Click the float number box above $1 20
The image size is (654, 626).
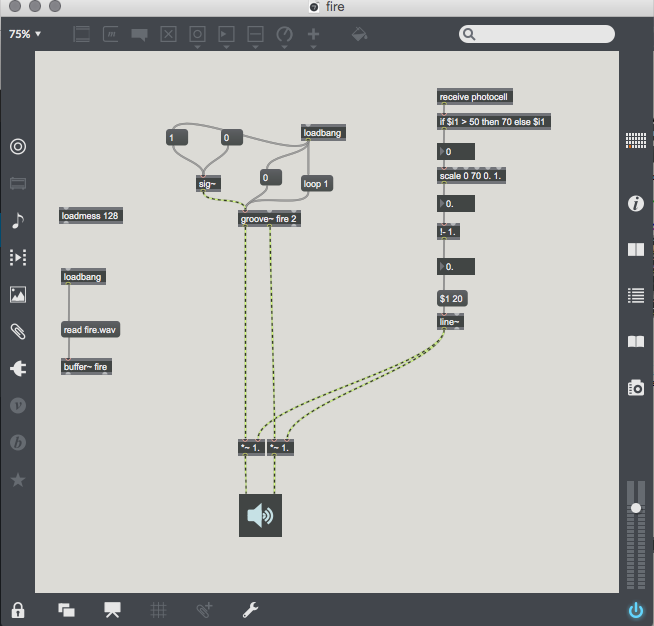(x=456, y=266)
